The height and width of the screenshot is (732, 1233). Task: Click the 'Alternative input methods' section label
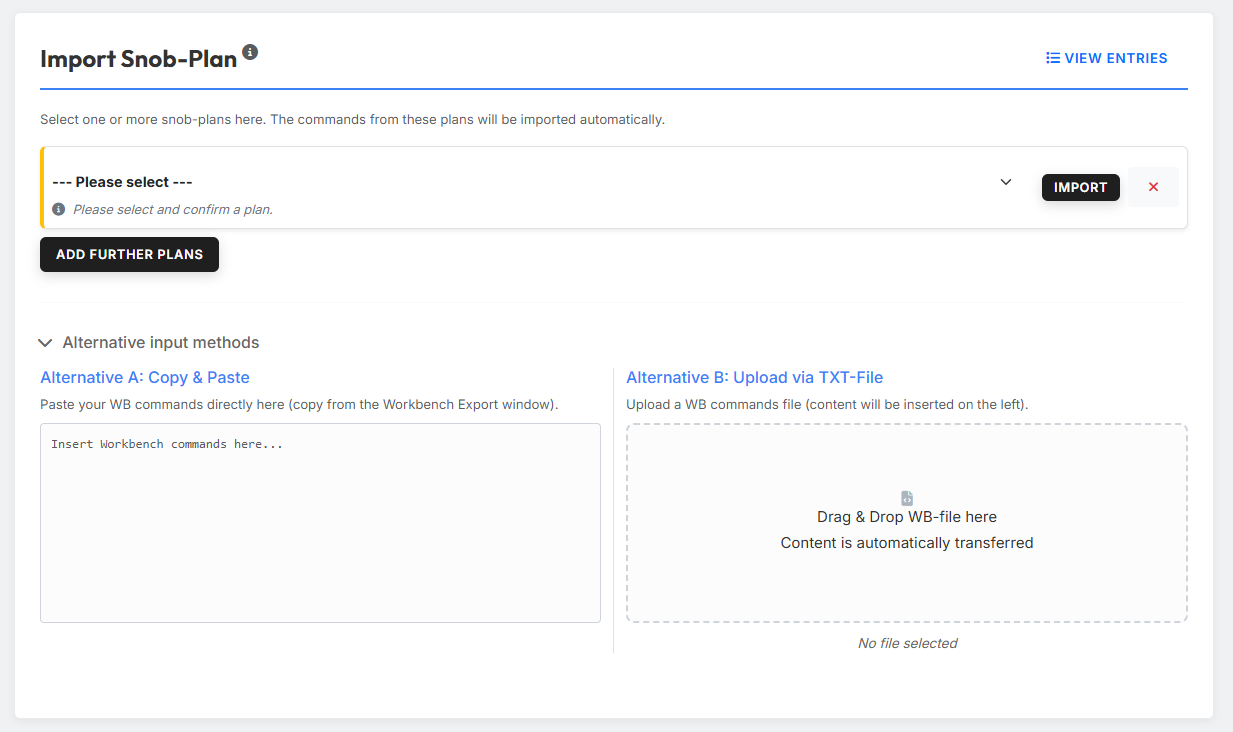[161, 343]
